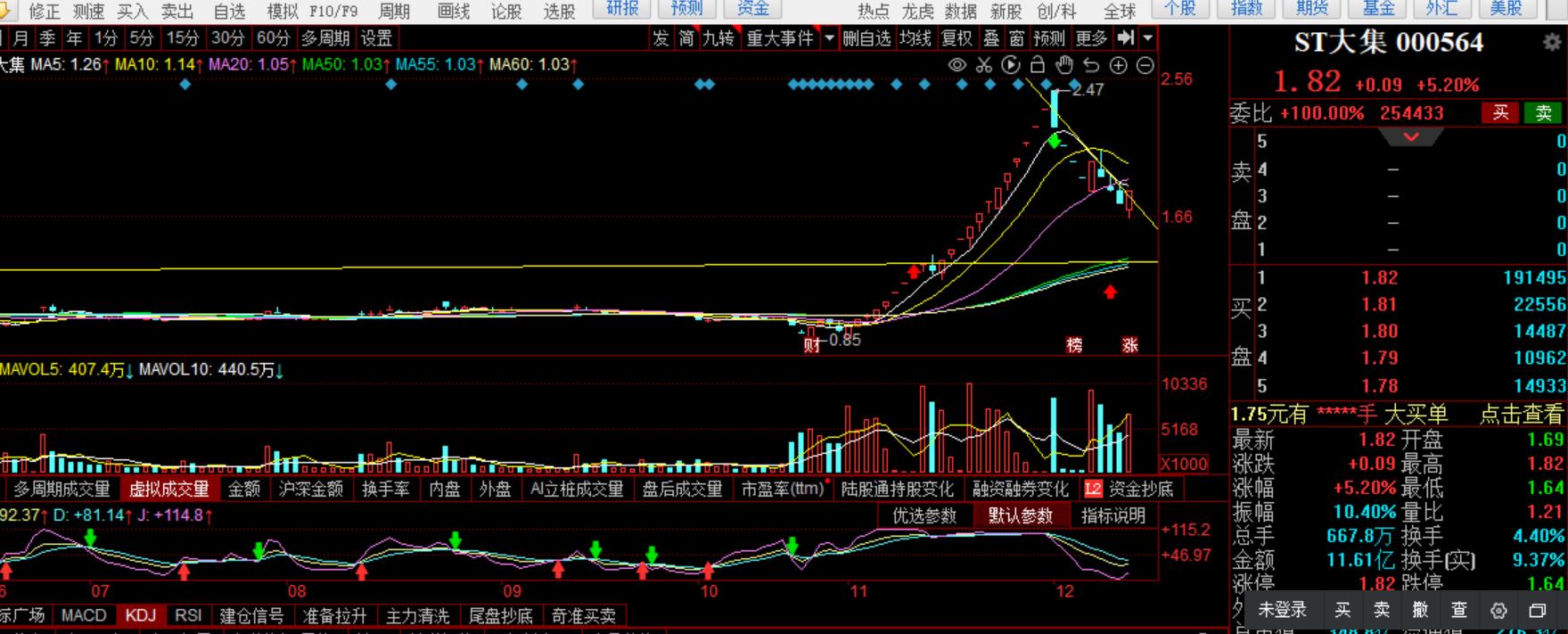Click the restore-window icon in trading bar

tap(1538, 610)
